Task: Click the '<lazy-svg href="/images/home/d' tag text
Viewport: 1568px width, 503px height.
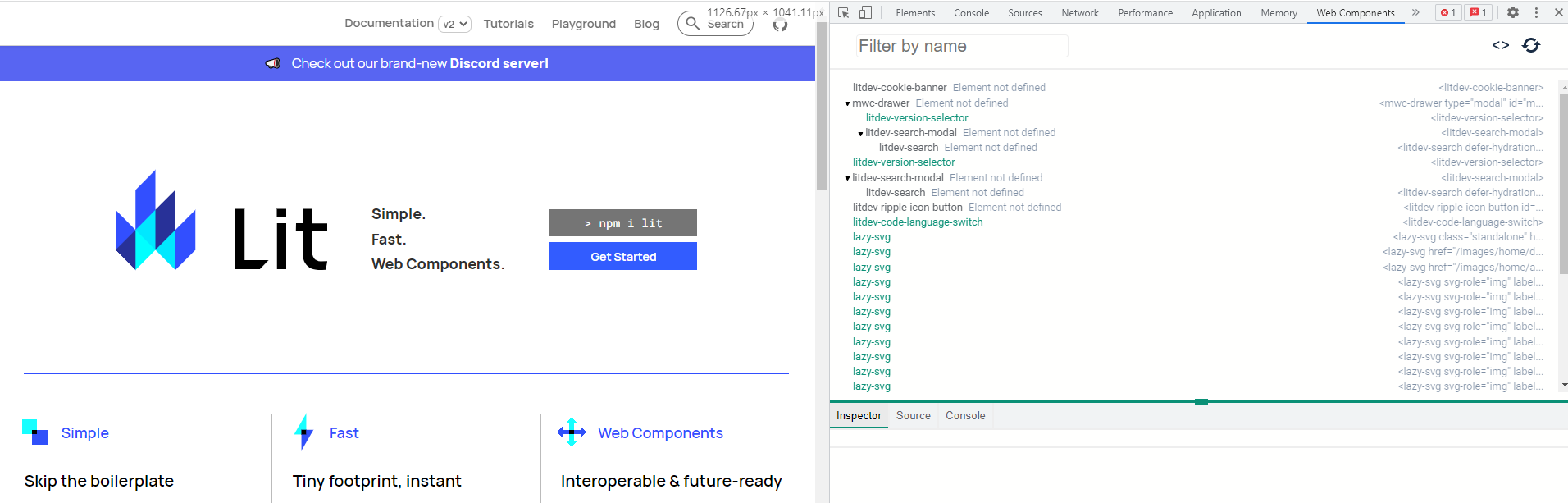Action: 1463,252
